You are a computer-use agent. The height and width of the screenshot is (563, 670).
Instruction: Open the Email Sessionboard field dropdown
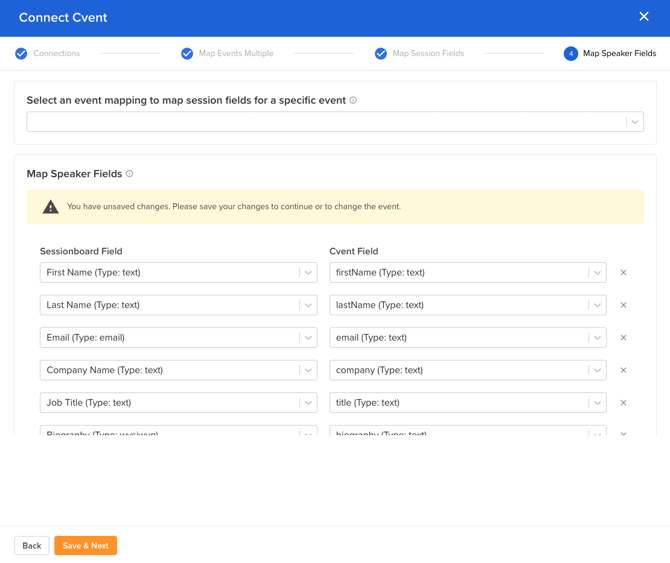tap(179, 337)
